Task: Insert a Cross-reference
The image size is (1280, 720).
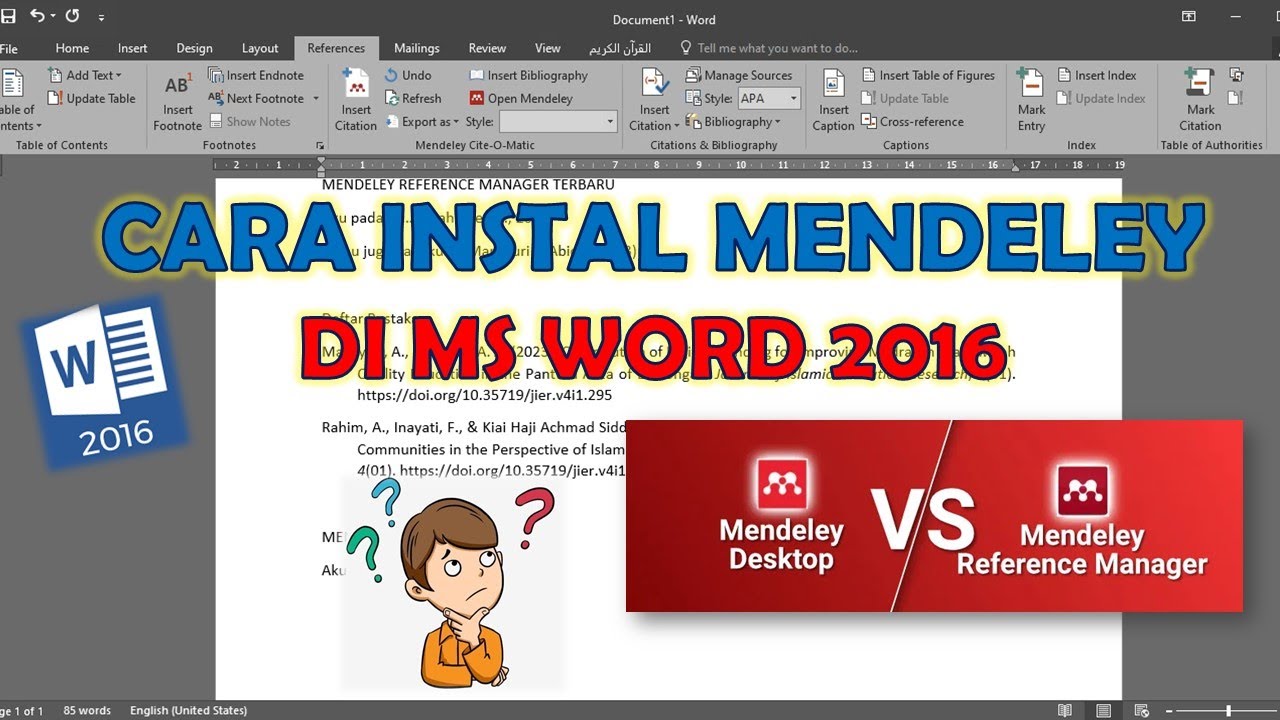Action: 912,121
